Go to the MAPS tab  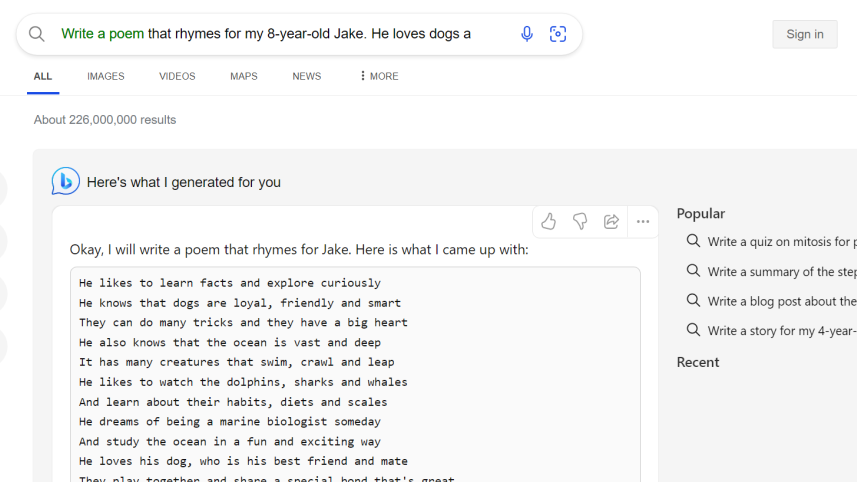pos(243,76)
